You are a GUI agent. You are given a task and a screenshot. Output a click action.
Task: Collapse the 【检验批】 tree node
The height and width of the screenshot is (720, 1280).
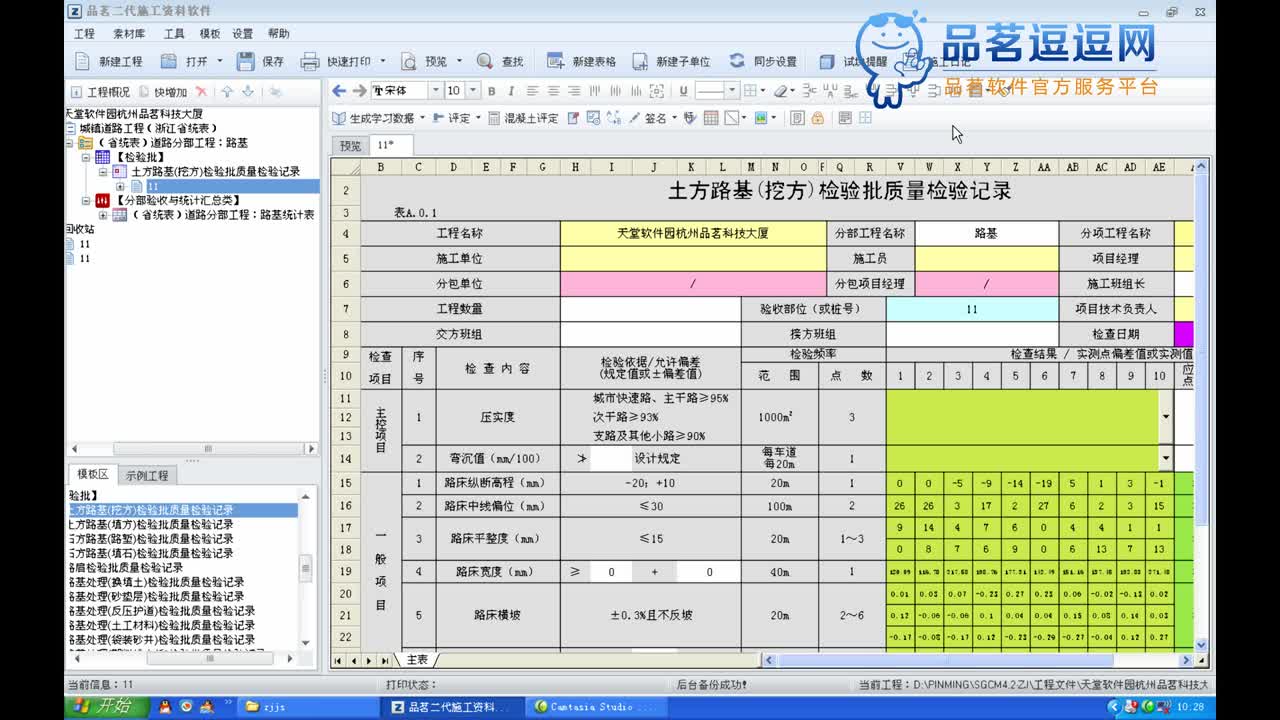click(86, 157)
